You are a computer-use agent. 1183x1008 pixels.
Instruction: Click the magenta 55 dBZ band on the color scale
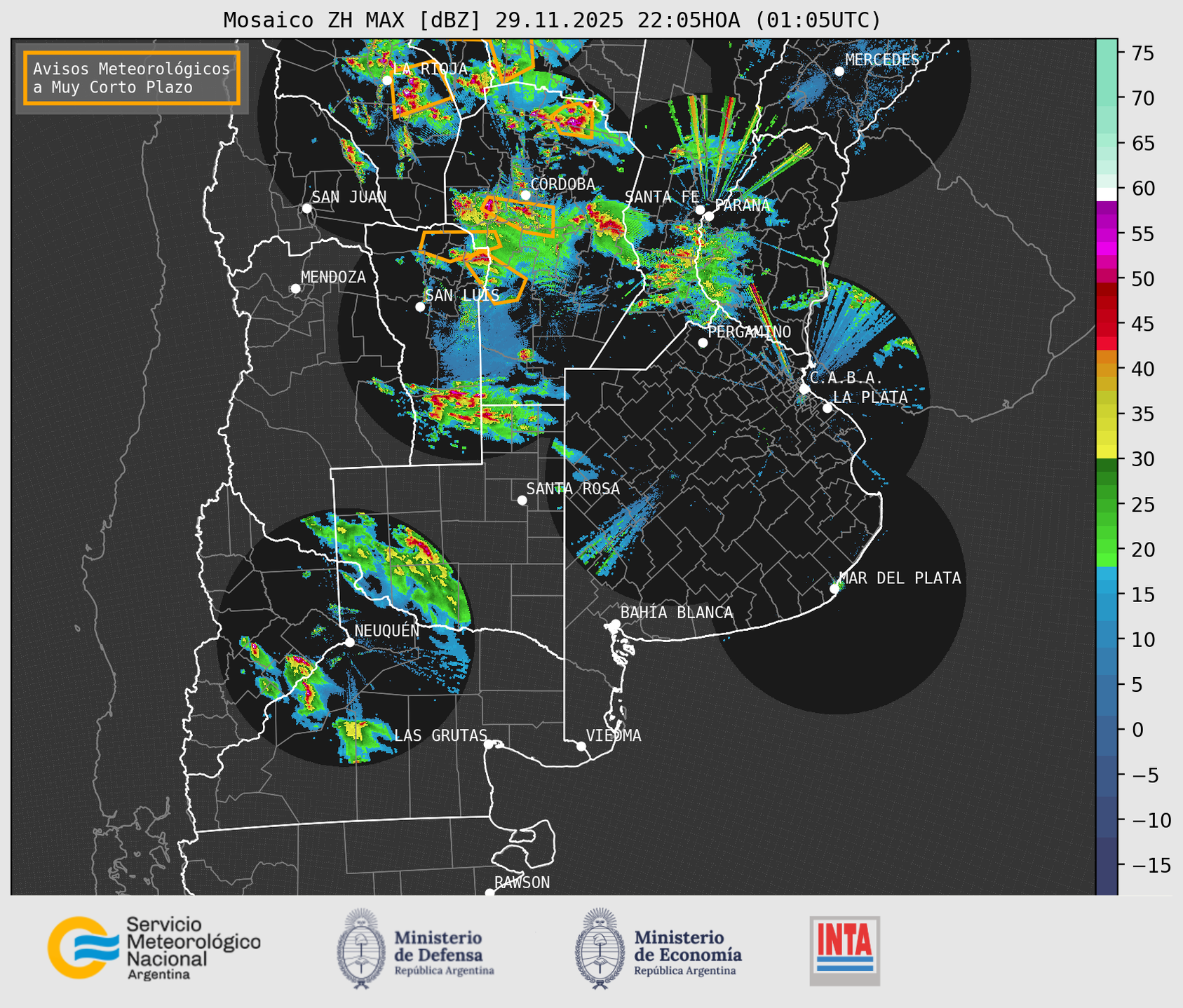coord(1107,233)
